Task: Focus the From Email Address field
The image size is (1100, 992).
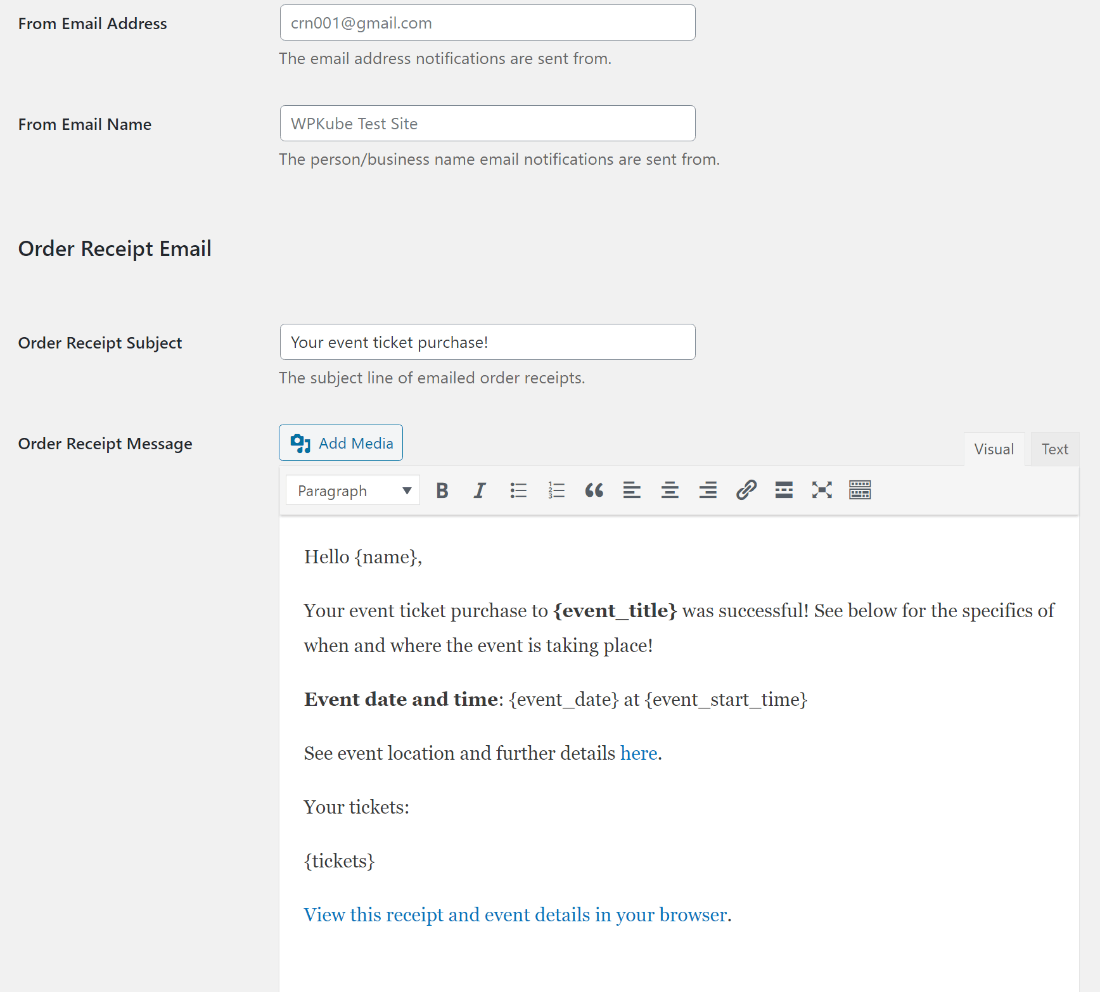Action: (488, 23)
